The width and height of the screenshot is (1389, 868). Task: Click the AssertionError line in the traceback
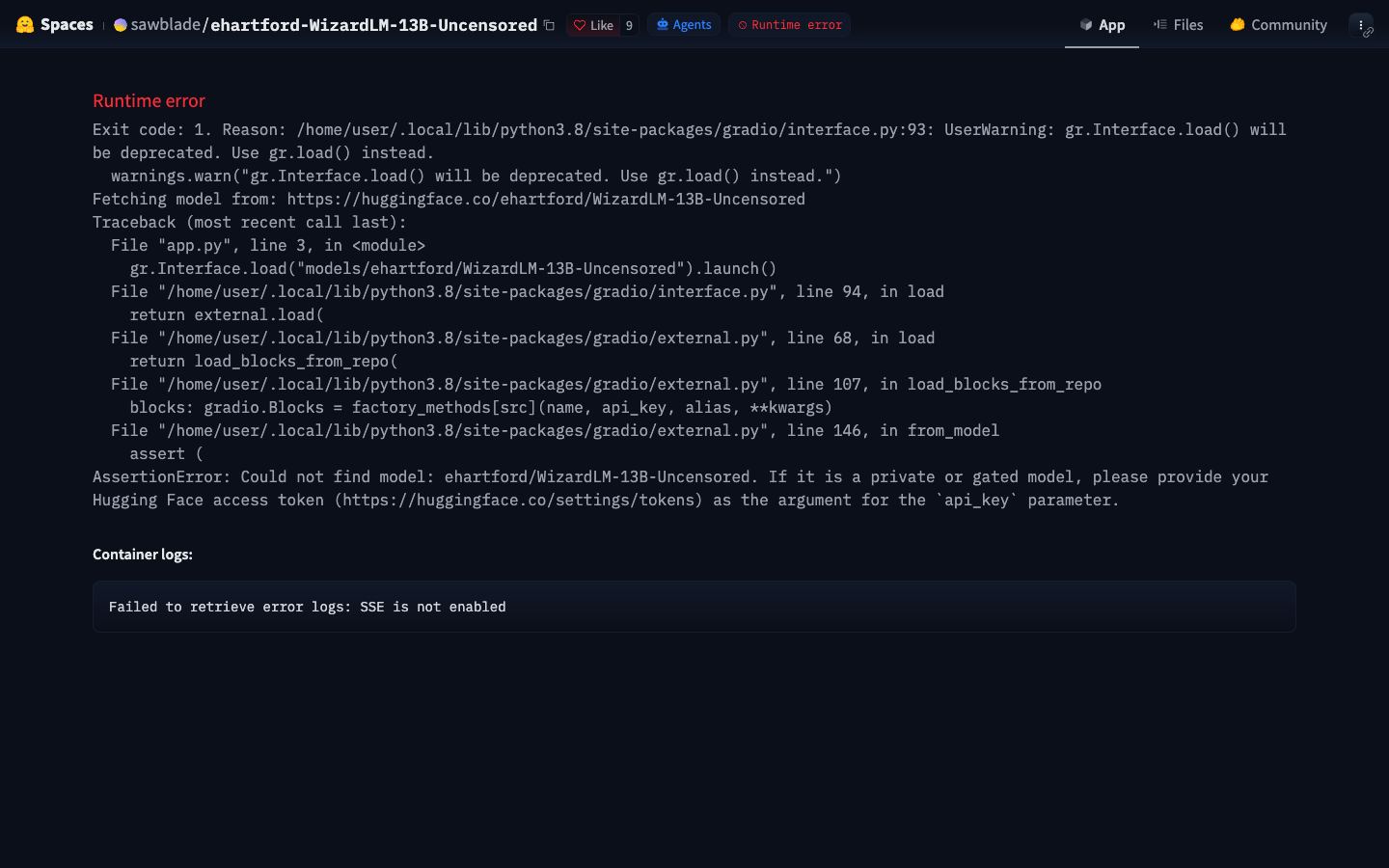pos(680,477)
